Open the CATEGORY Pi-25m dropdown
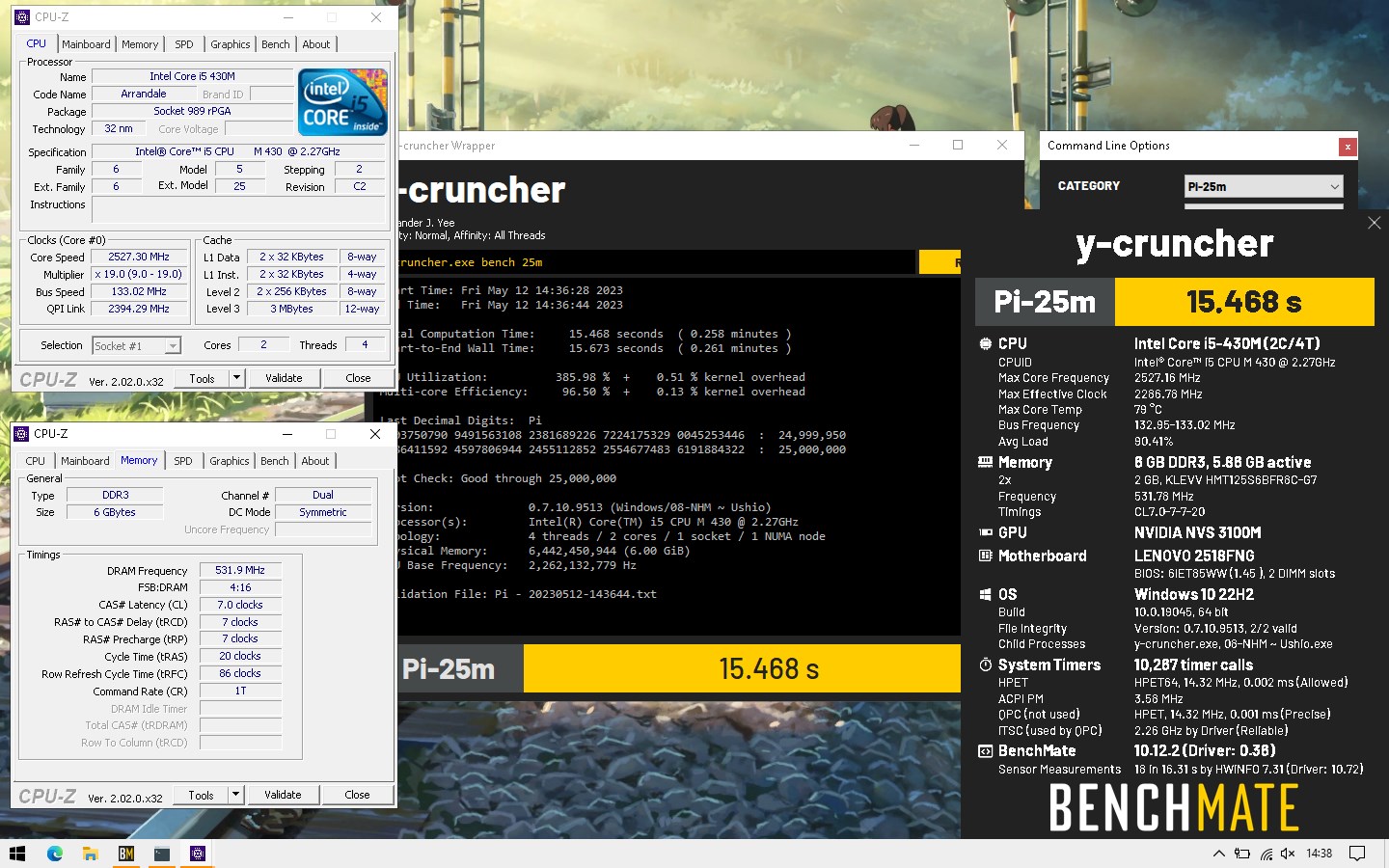Screen dimensions: 1389x868 coord(1264,187)
